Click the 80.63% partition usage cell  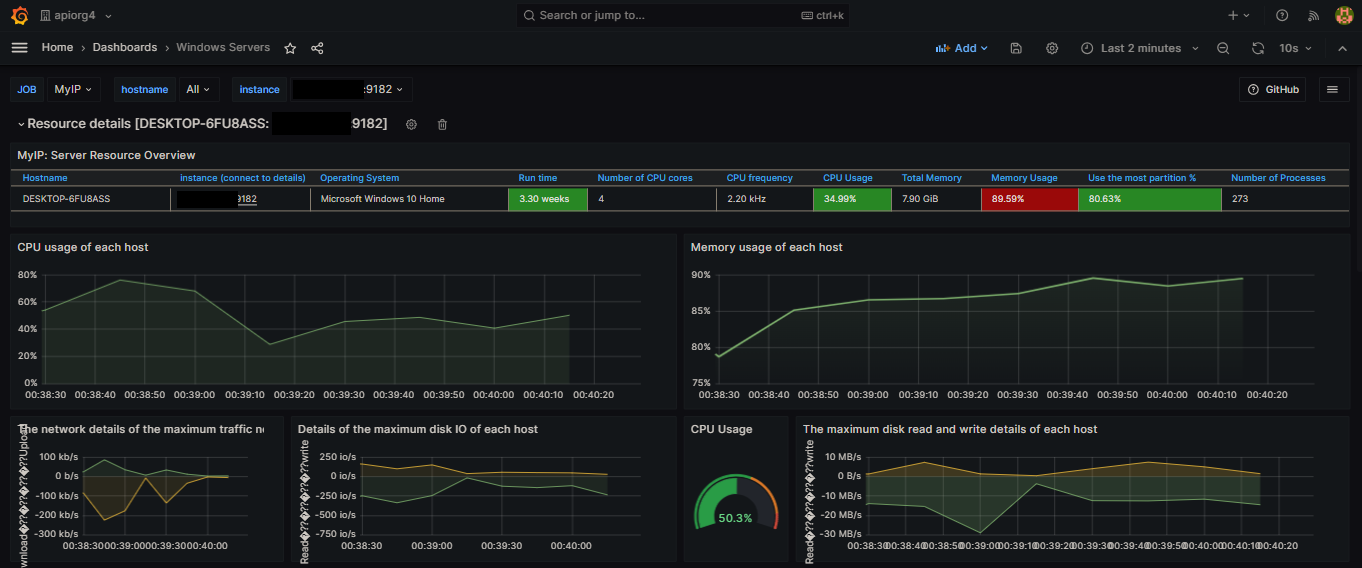(x=1150, y=199)
